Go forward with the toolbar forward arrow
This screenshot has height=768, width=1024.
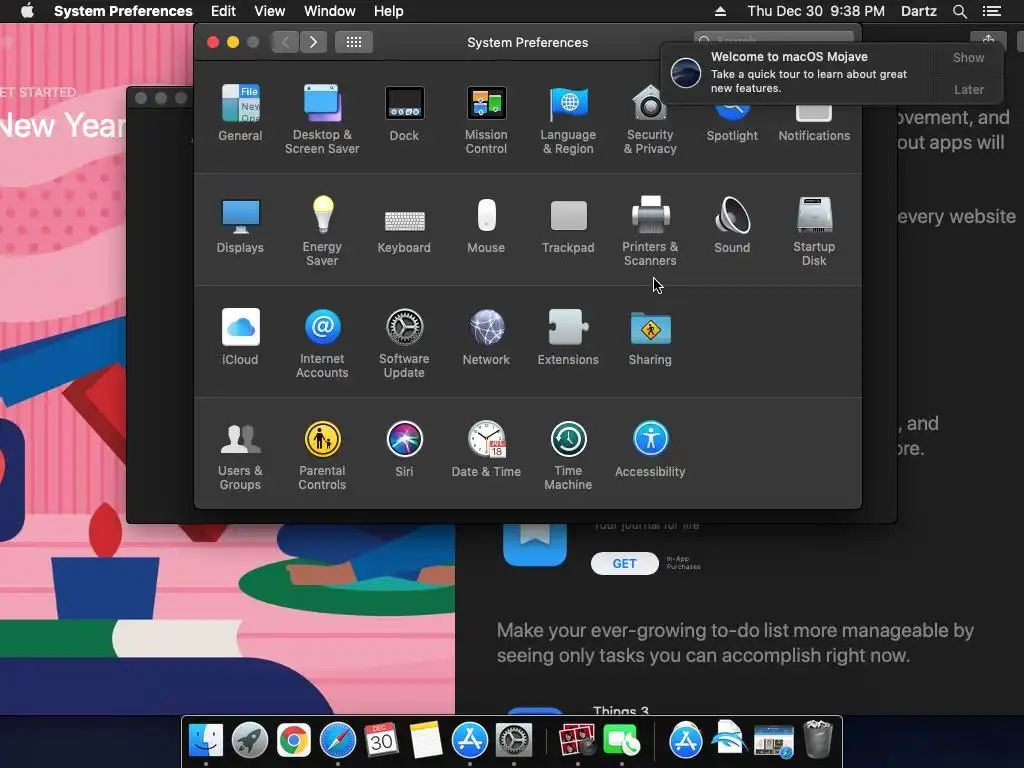[313, 42]
